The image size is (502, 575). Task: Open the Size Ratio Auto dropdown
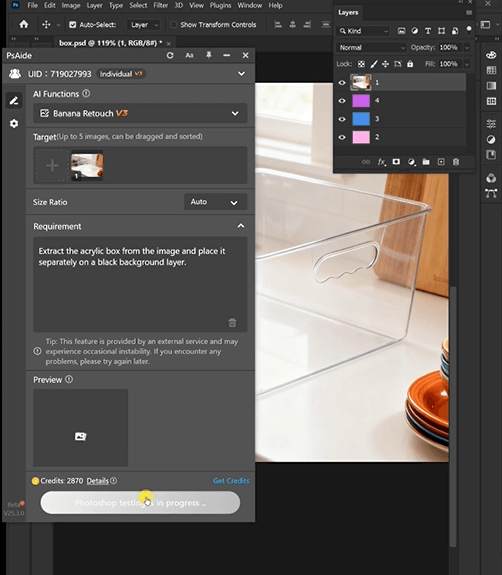tap(215, 202)
